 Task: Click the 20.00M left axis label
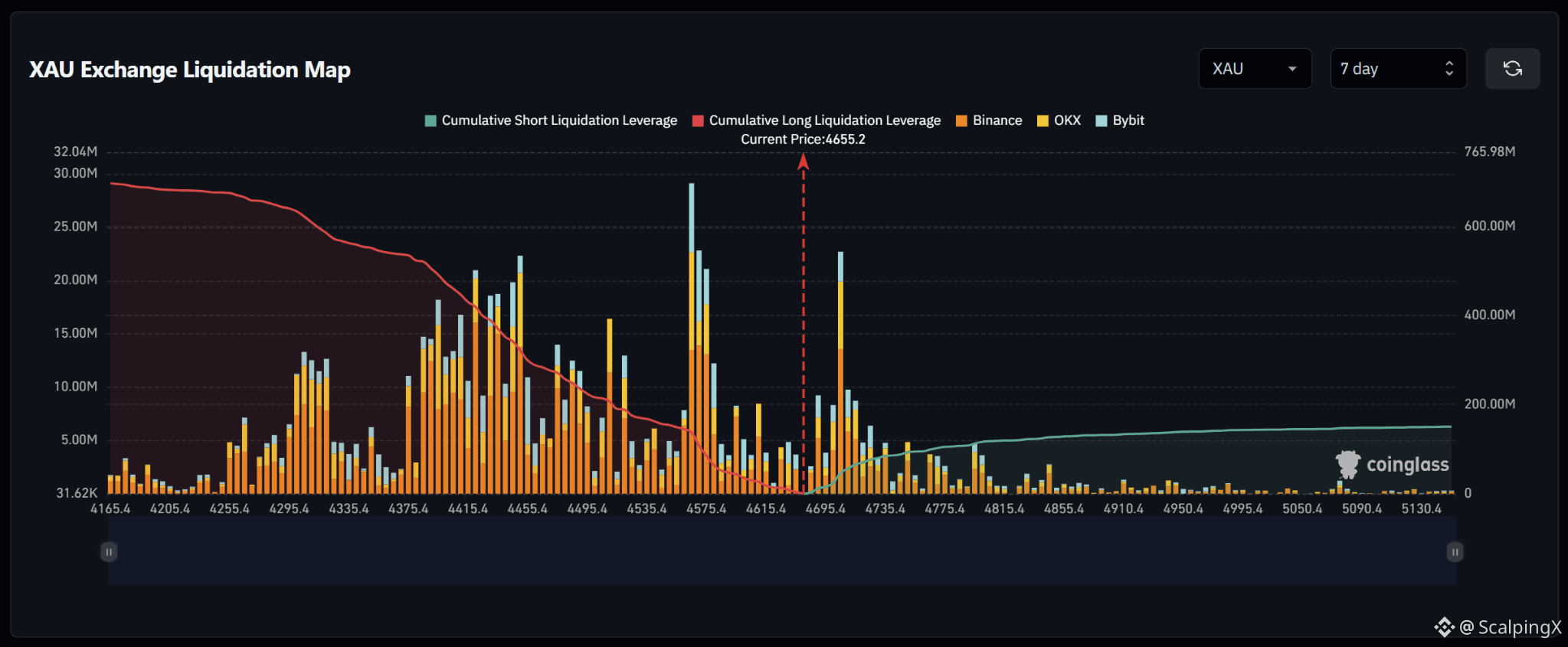[x=76, y=279]
